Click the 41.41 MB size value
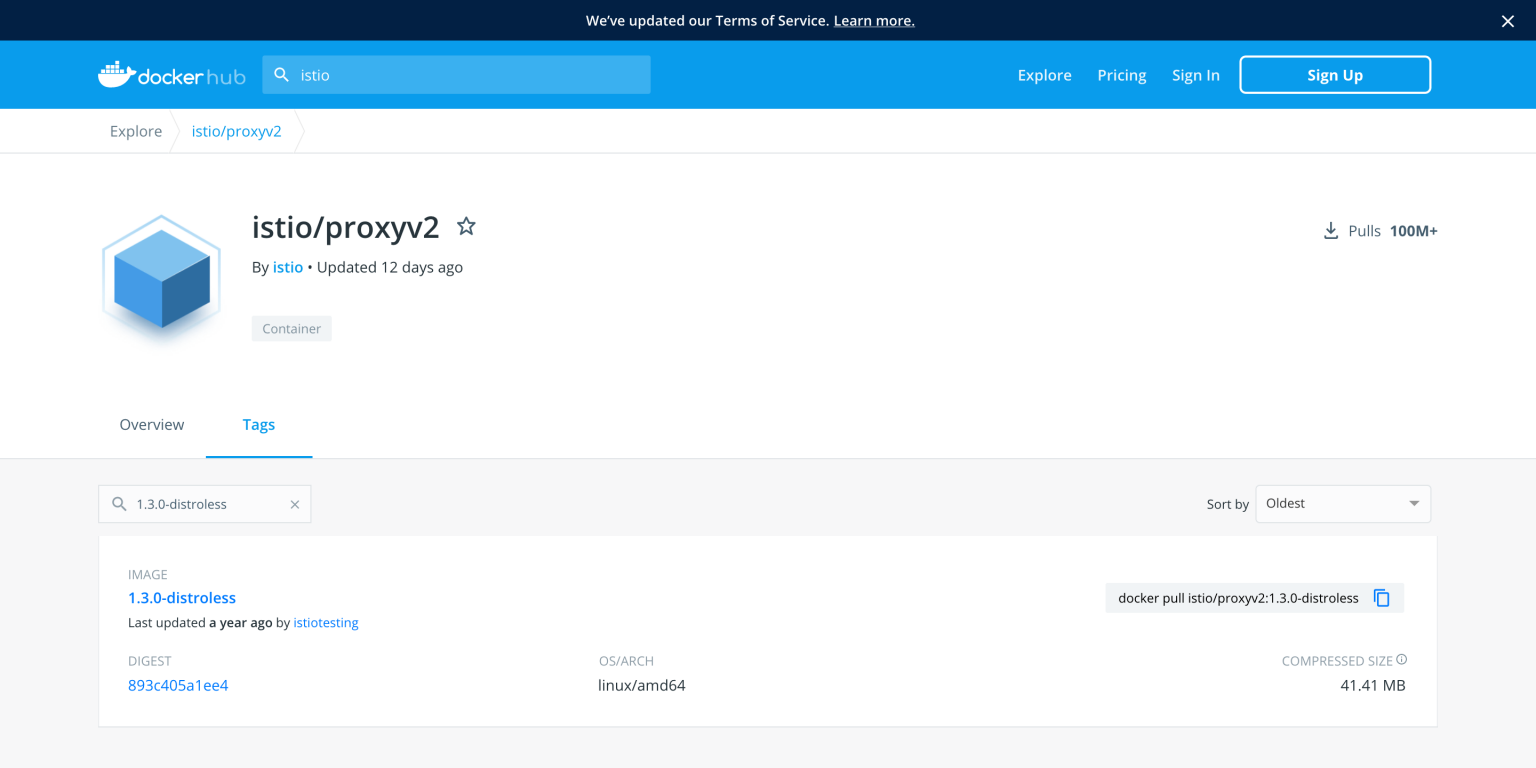Screen dimensions: 1536x768 click(1373, 686)
